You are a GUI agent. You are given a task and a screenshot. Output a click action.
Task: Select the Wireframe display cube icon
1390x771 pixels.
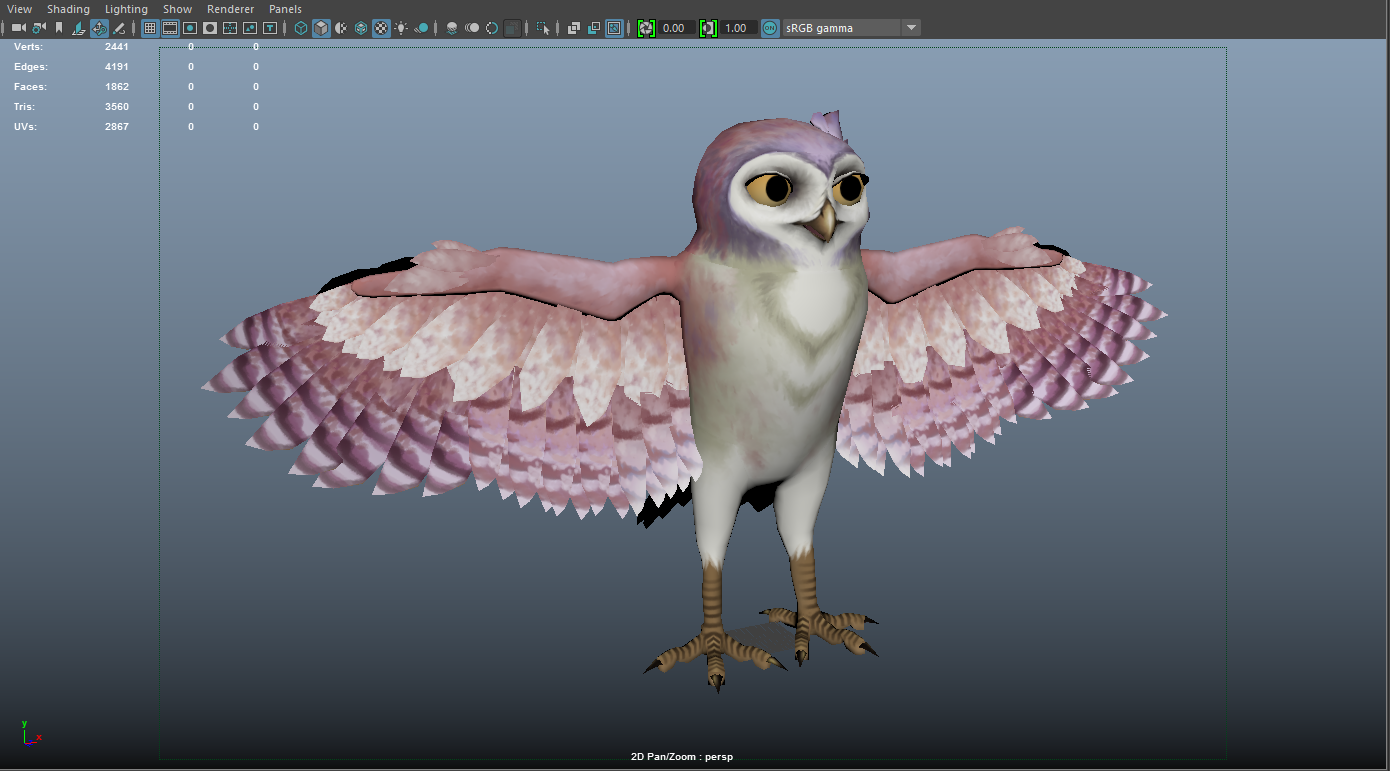301,28
